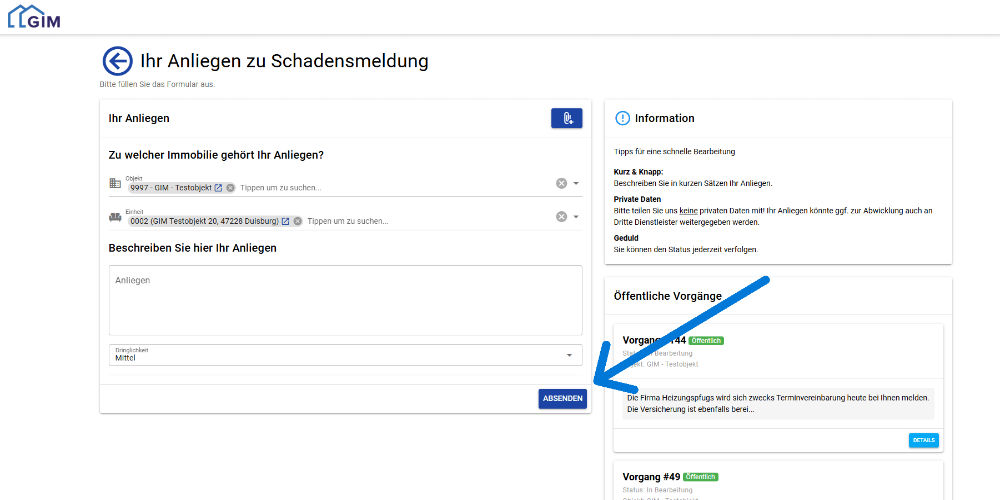The image size is (1000, 500).
Task: Clear the Objekt field with the X icon
Action: pos(561,183)
